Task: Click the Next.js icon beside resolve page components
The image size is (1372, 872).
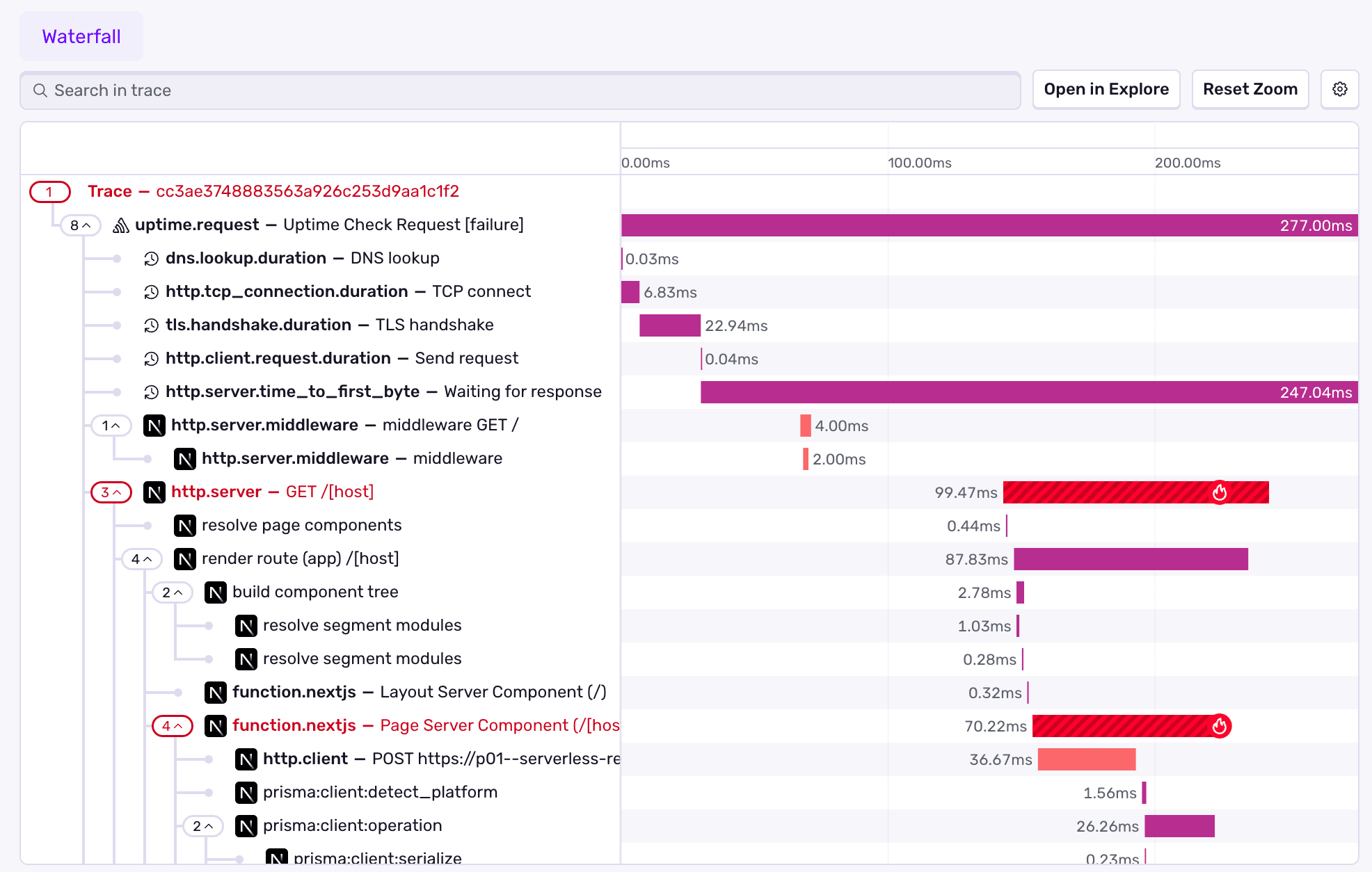Action: tap(184, 525)
